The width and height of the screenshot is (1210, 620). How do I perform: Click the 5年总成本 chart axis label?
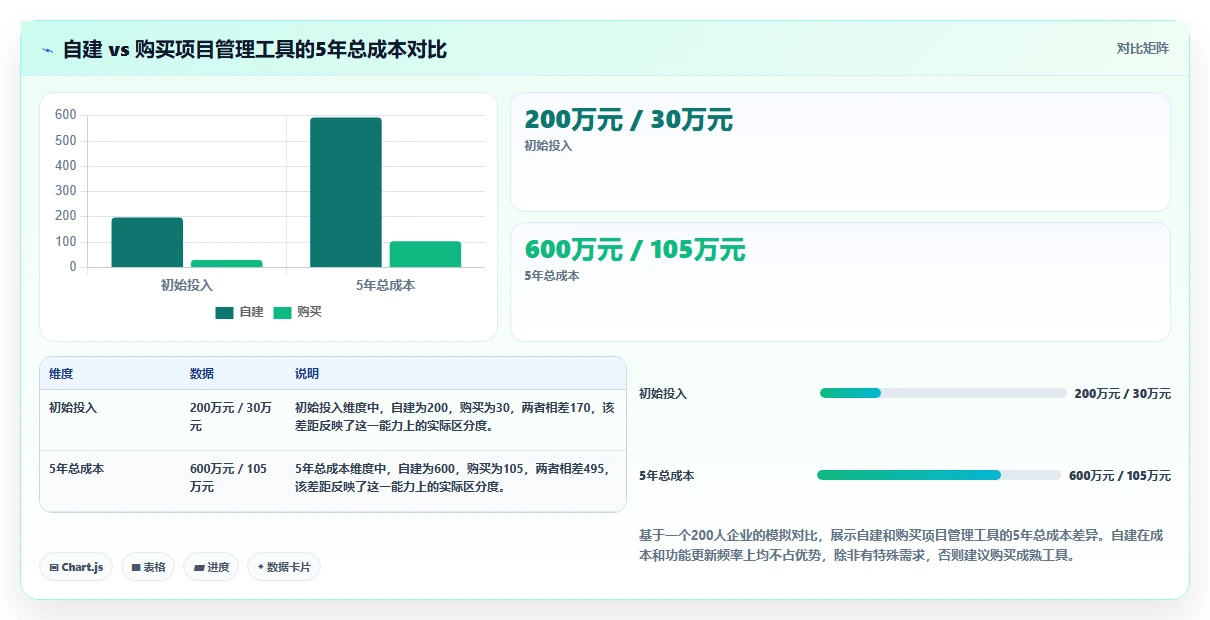coord(385,285)
